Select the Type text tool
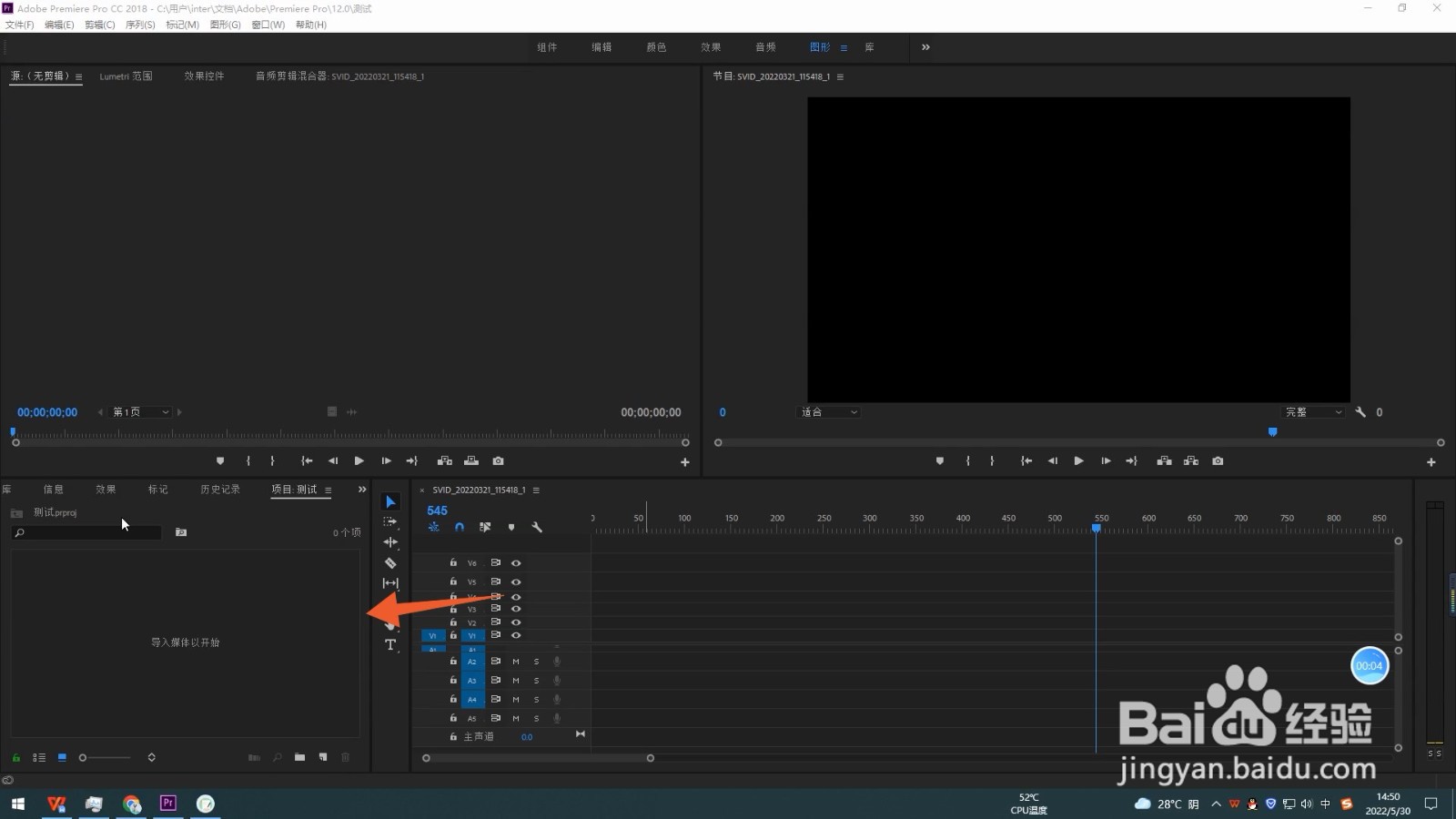1456x819 pixels. coord(390,645)
